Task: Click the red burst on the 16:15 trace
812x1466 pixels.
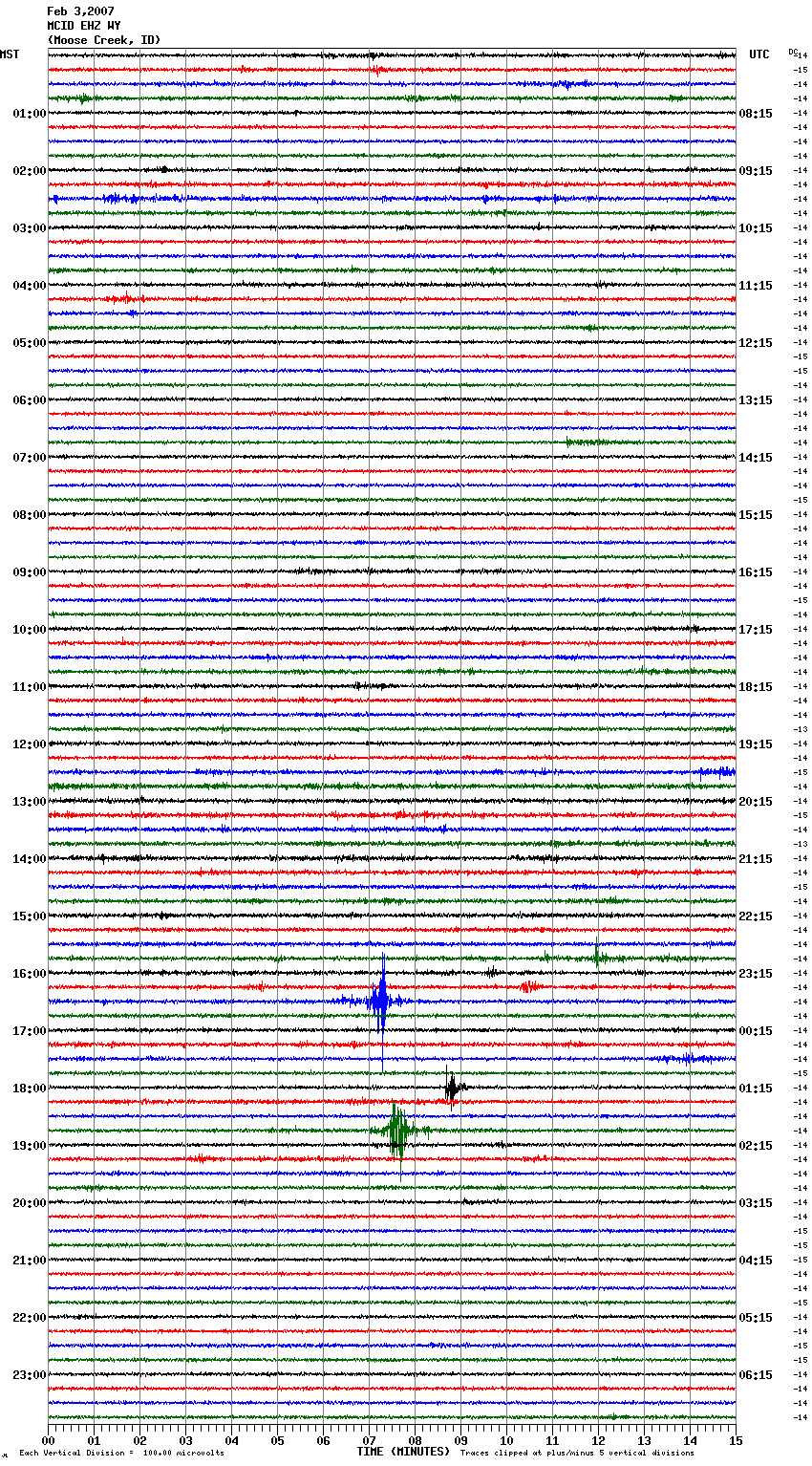Action: coord(528,986)
